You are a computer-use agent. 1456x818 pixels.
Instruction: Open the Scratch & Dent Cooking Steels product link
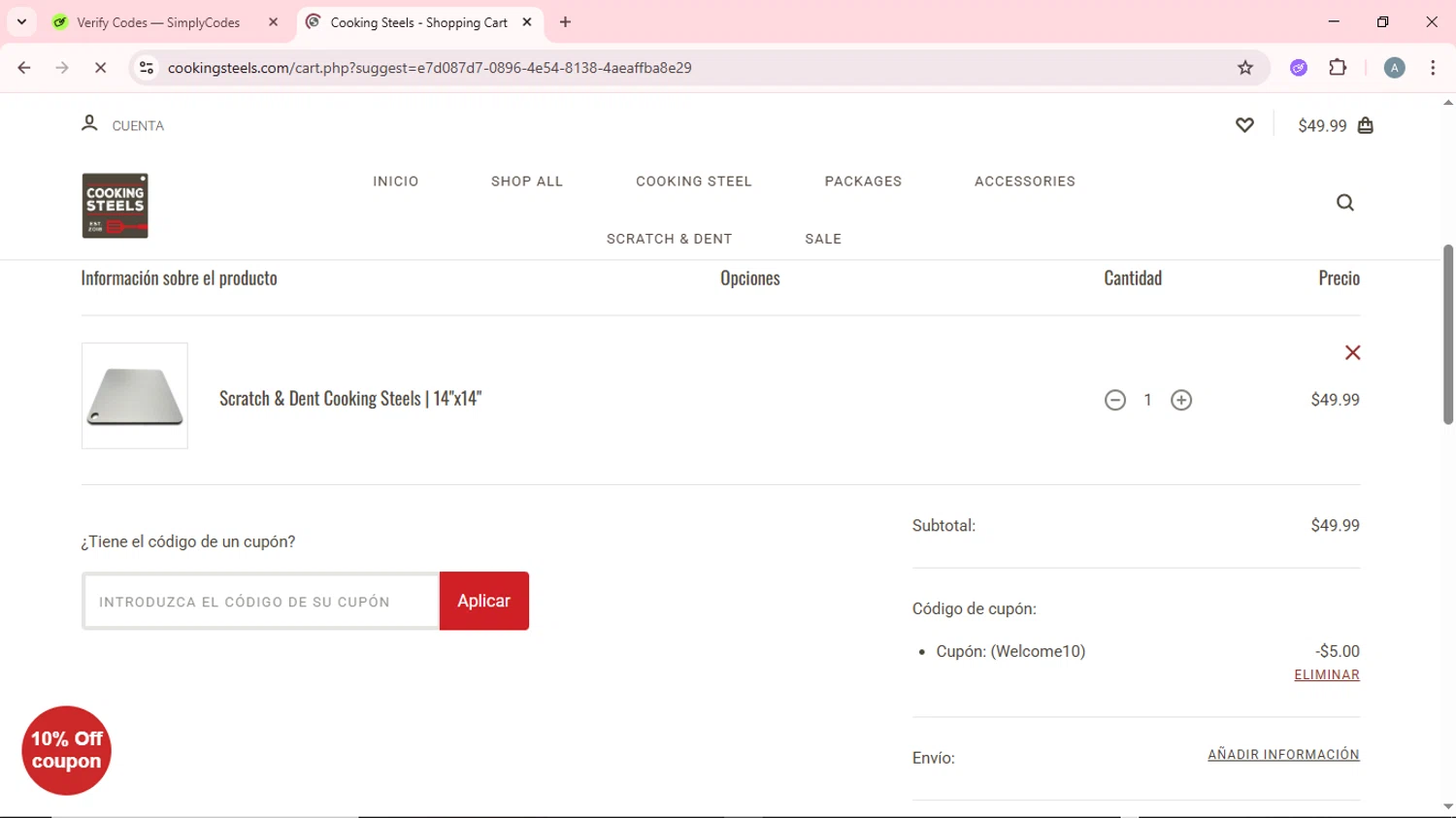click(350, 398)
